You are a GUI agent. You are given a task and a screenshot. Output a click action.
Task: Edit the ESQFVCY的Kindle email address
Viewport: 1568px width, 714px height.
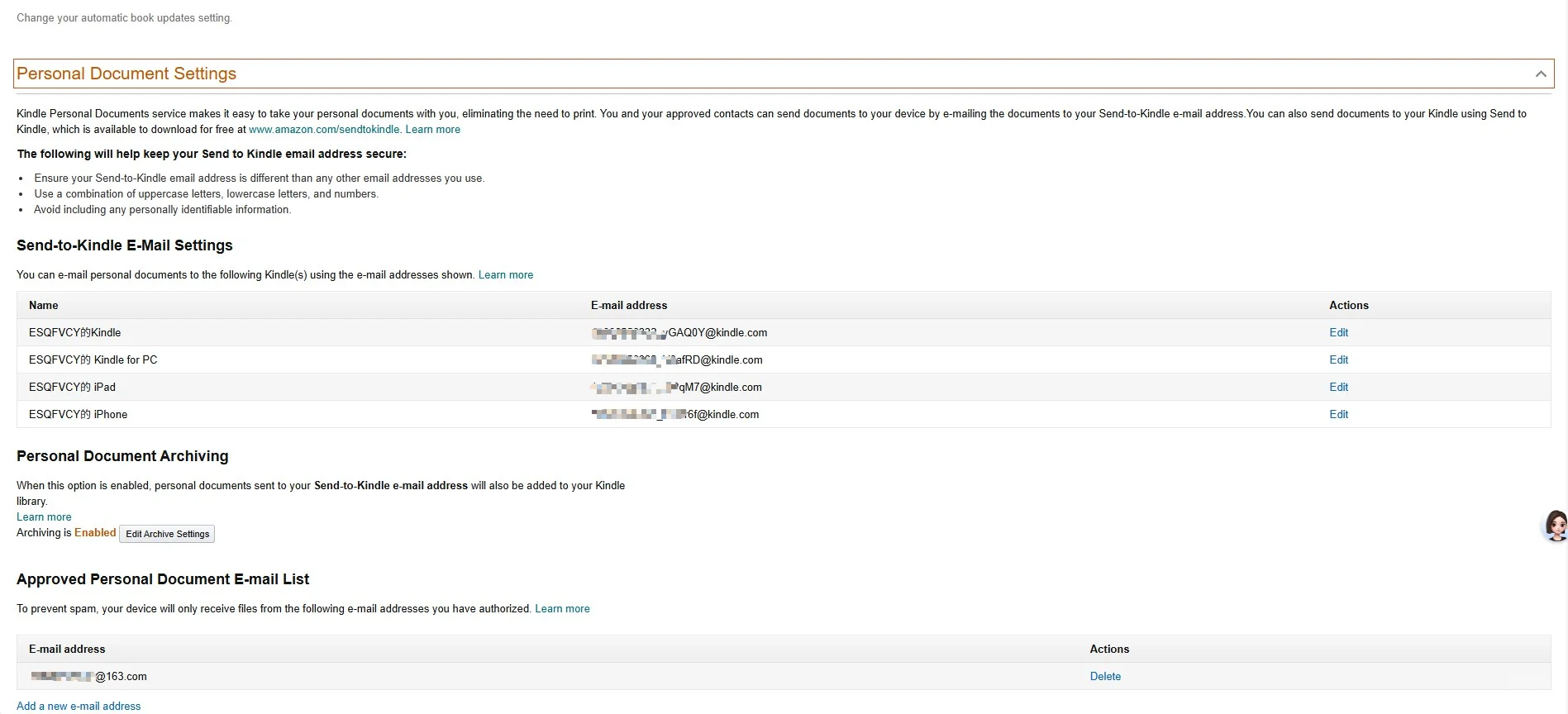click(1338, 332)
